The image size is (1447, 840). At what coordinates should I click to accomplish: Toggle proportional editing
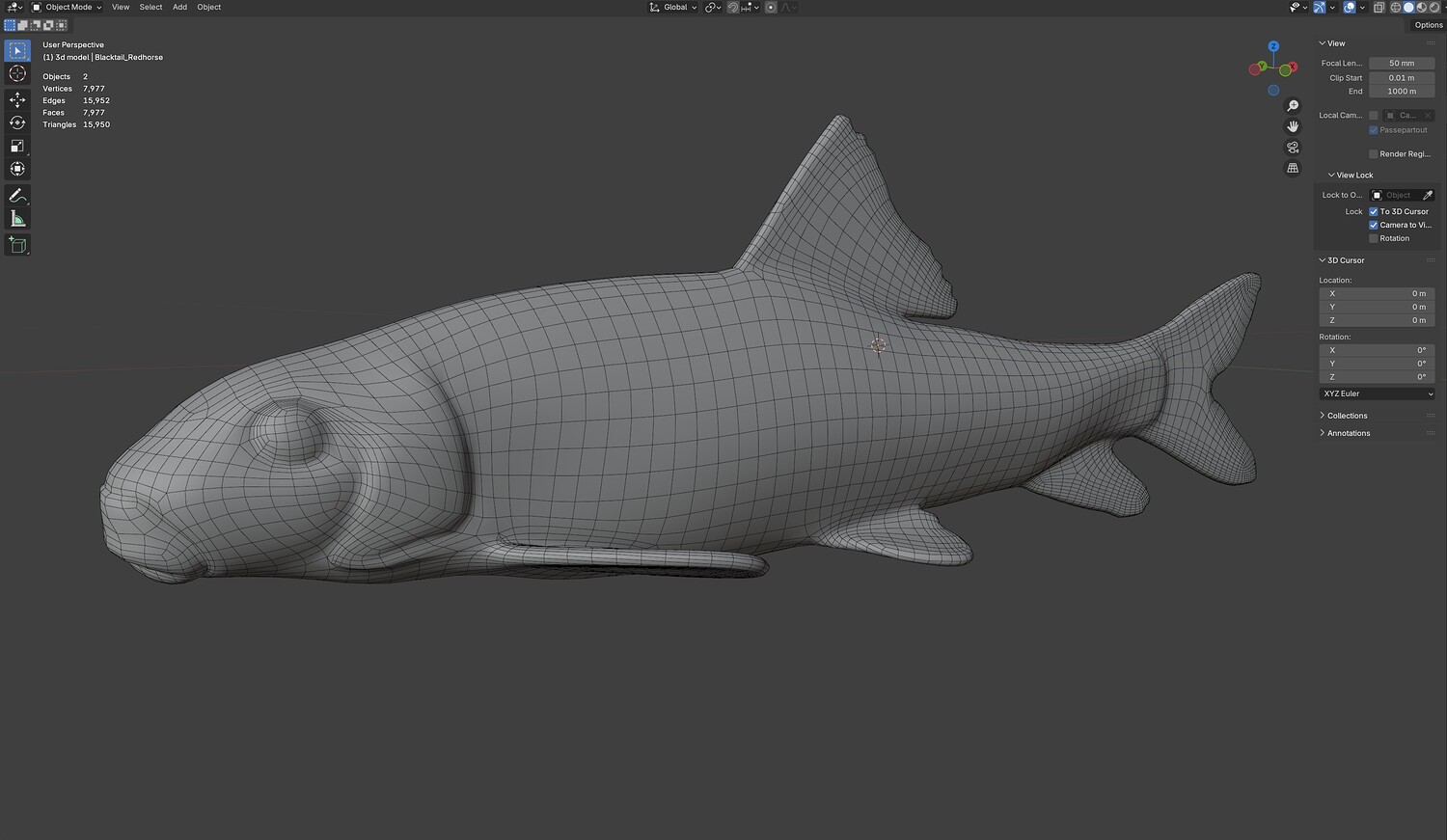click(x=771, y=7)
